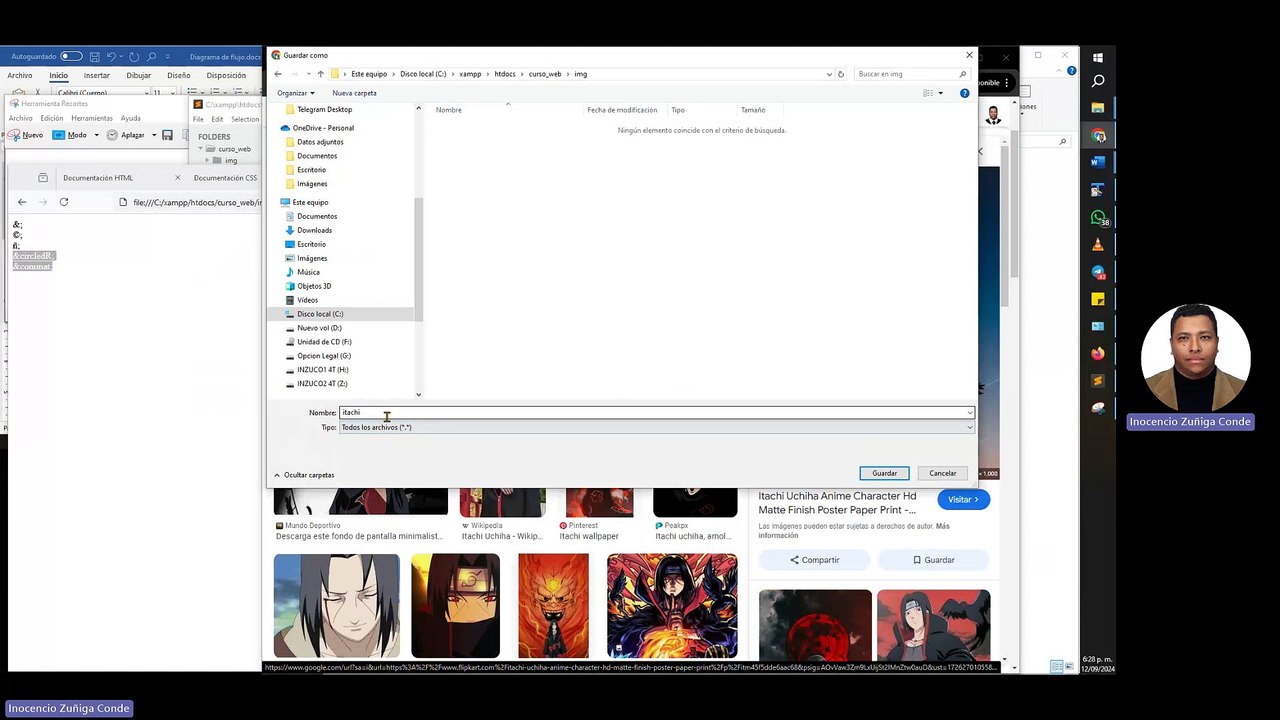
Task: Open the view options dropdown arrow
Action: click(x=940, y=93)
